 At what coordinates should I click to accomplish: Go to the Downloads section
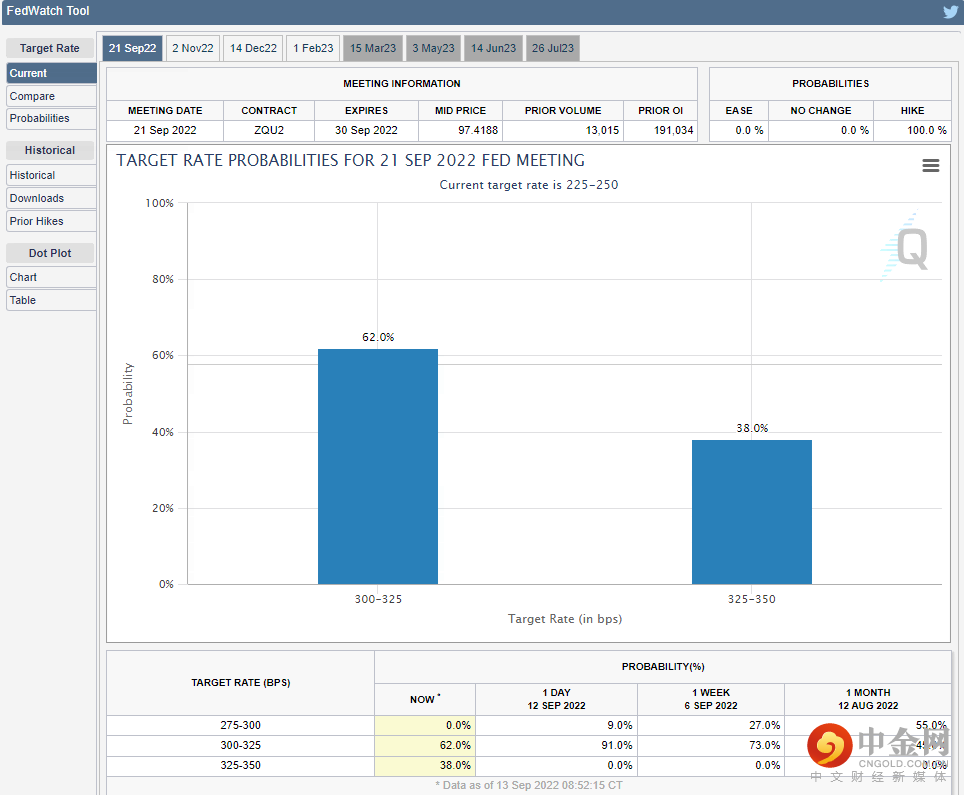point(51,198)
